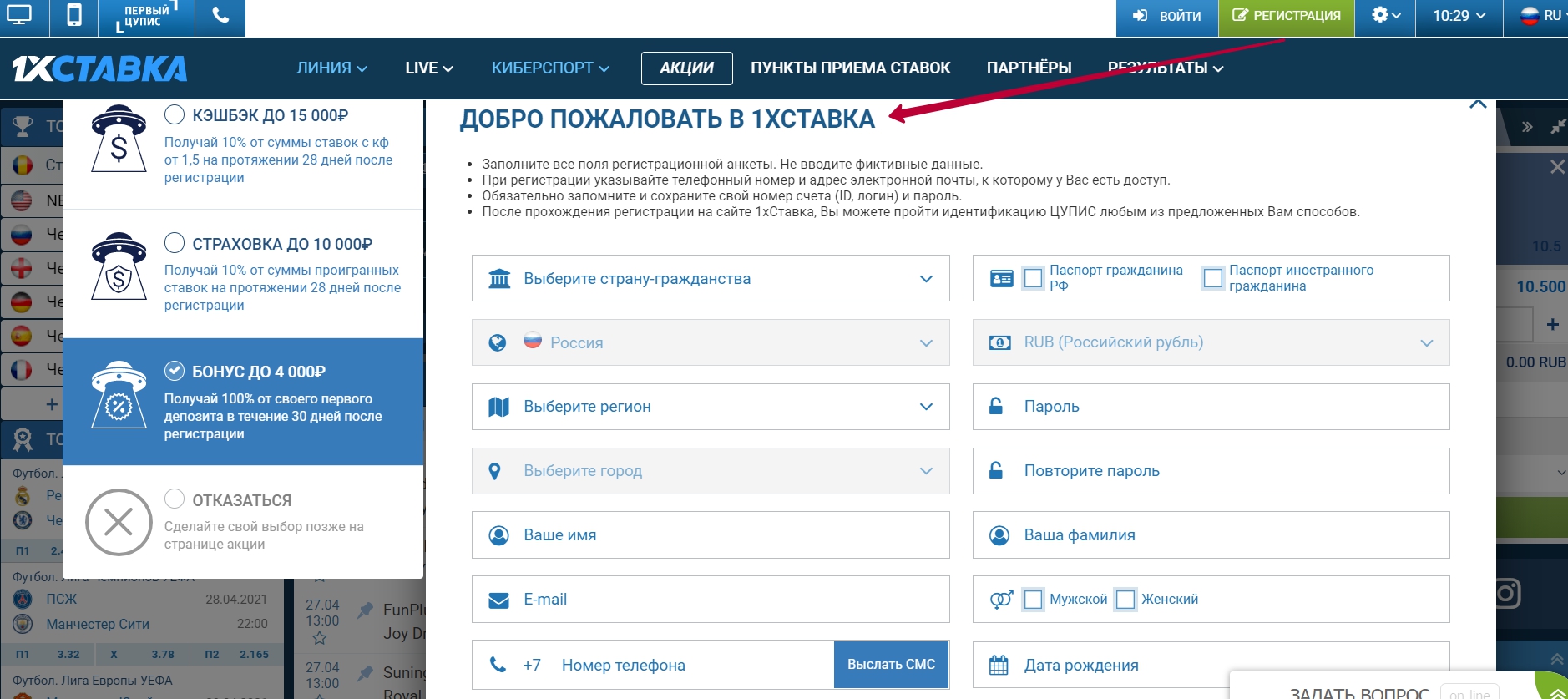Click the Instagram icon on the right
1568x699 pixels.
[x=1506, y=594]
